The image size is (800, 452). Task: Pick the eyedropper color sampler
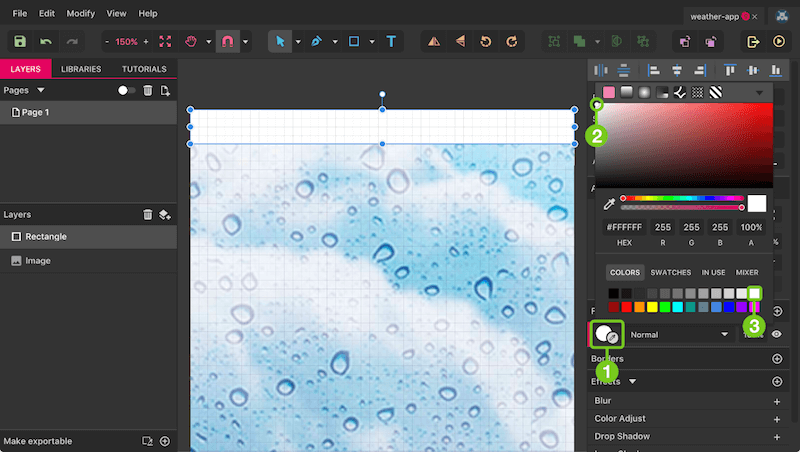609,204
